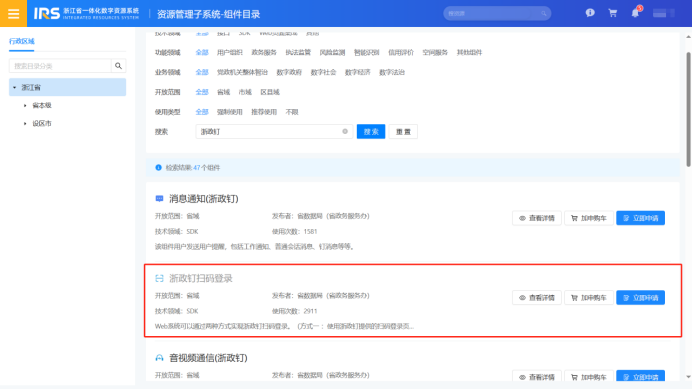Check notifications via the bell icon
The height and width of the screenshot is (390, 693).
(635, 13)
